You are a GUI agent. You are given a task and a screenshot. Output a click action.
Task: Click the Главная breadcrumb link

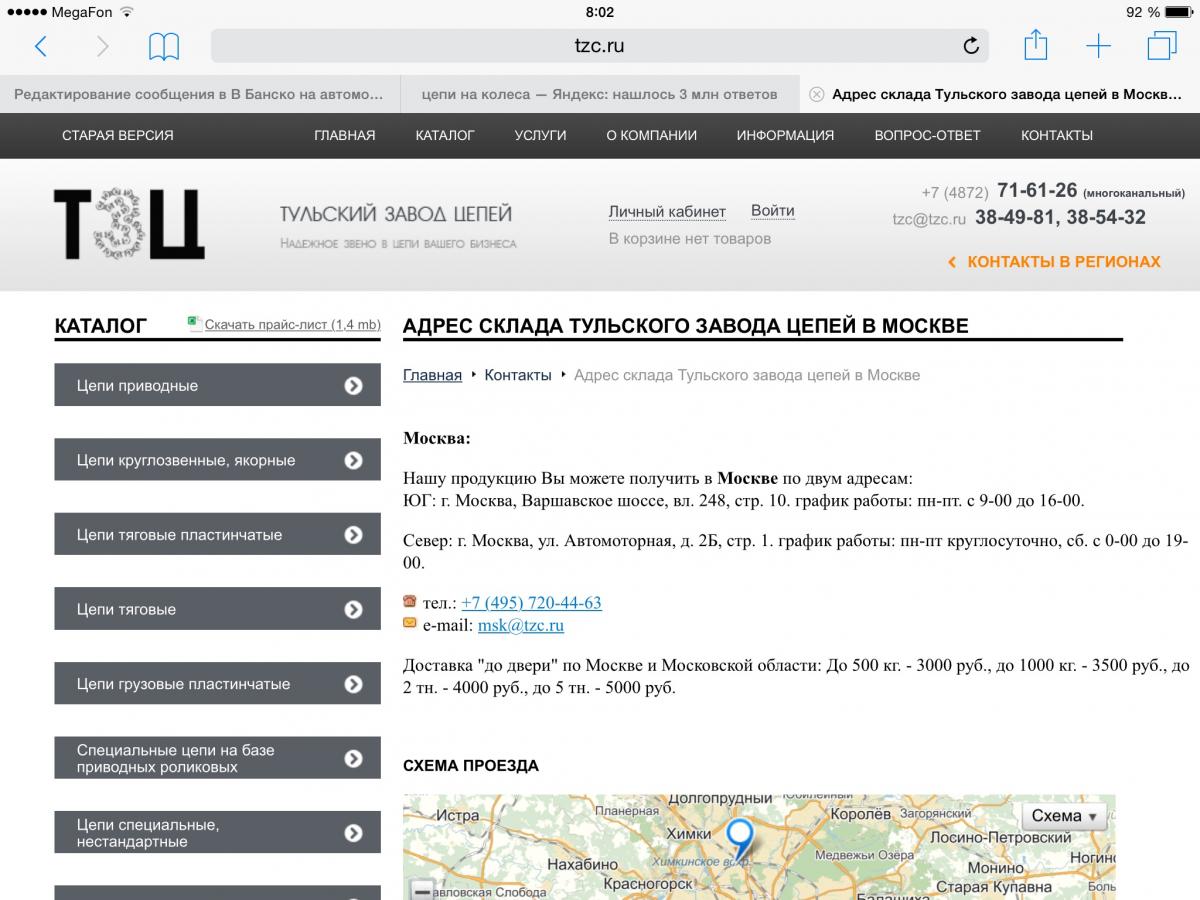click(x=432, y=375)
